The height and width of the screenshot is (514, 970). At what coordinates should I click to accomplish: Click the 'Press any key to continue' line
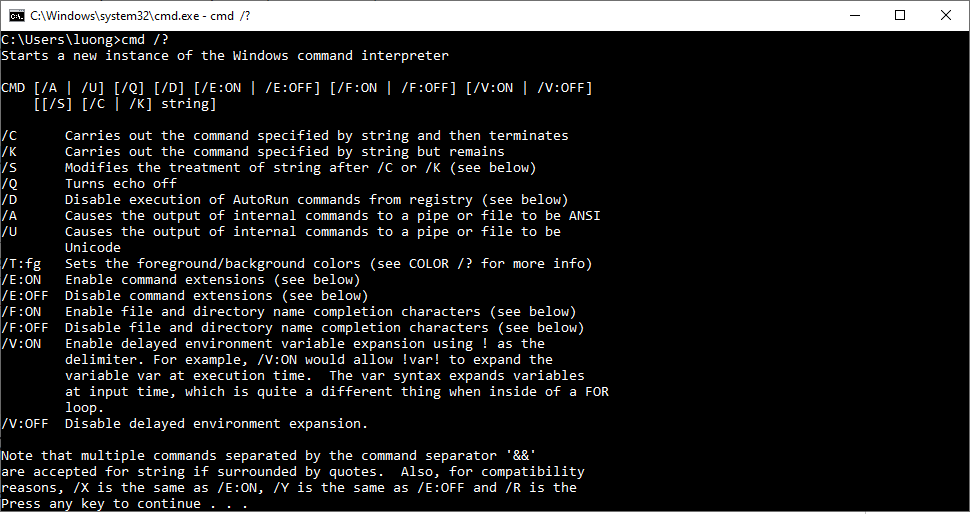tap(124, 503)
